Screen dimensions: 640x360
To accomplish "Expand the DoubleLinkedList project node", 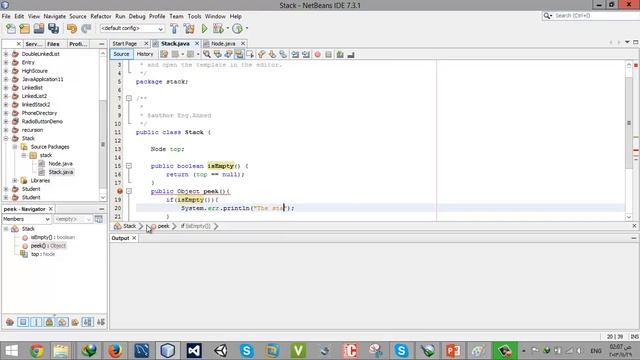I will tap(6, 54).
